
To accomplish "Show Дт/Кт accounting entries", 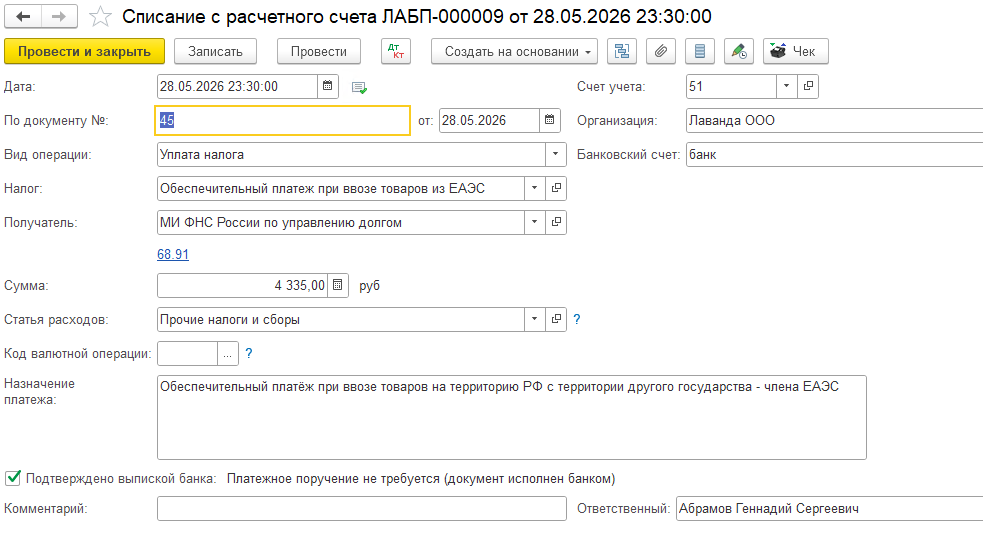I will click(396, 51).
